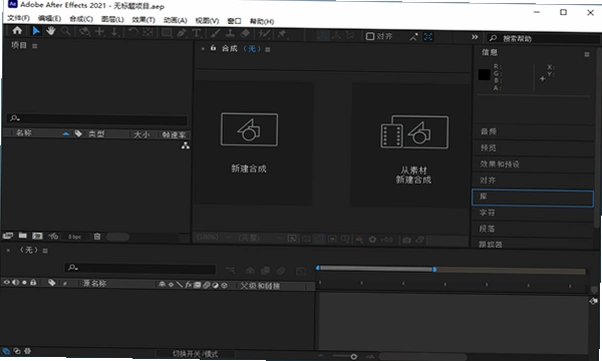Click the Interpret Footage icon in Project panel
The image size is (602, 361).
(x=8, y=235)
